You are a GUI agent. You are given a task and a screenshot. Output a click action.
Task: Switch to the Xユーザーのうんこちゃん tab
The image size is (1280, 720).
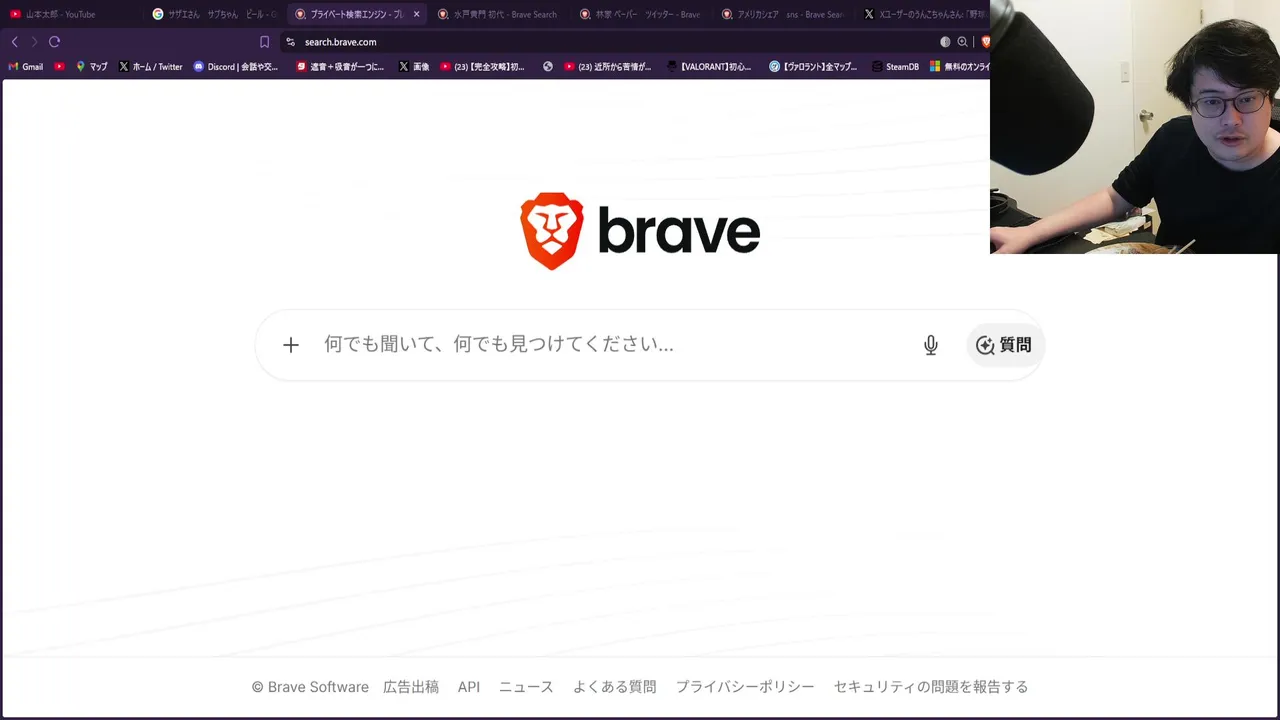click(925, 14)
